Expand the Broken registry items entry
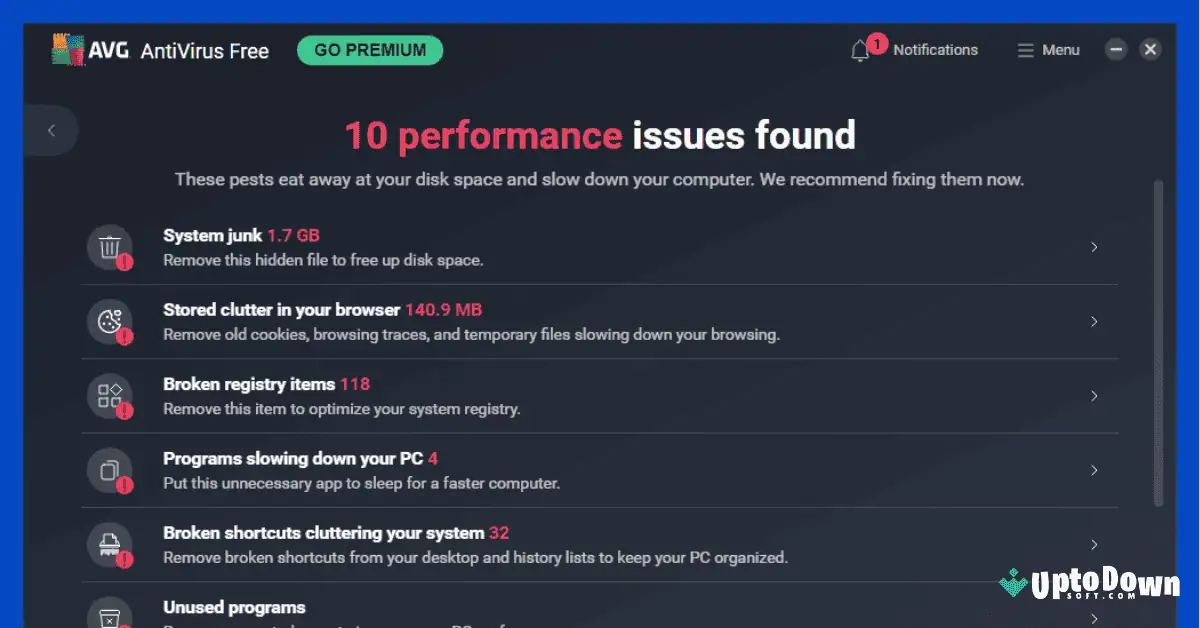The image size is (1200, 628). pos(1094,396)
